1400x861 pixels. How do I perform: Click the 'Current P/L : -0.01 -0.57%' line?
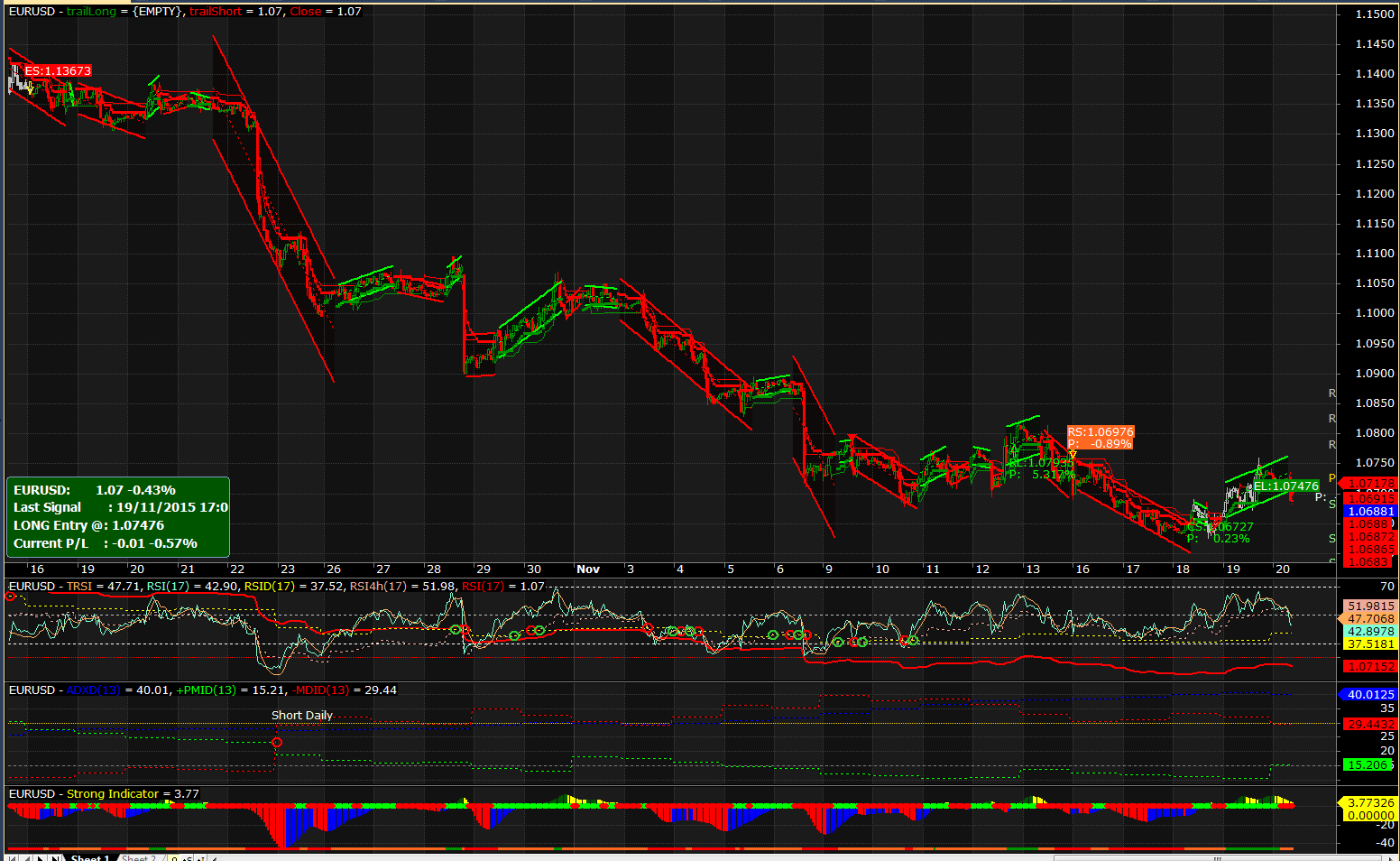106,543
